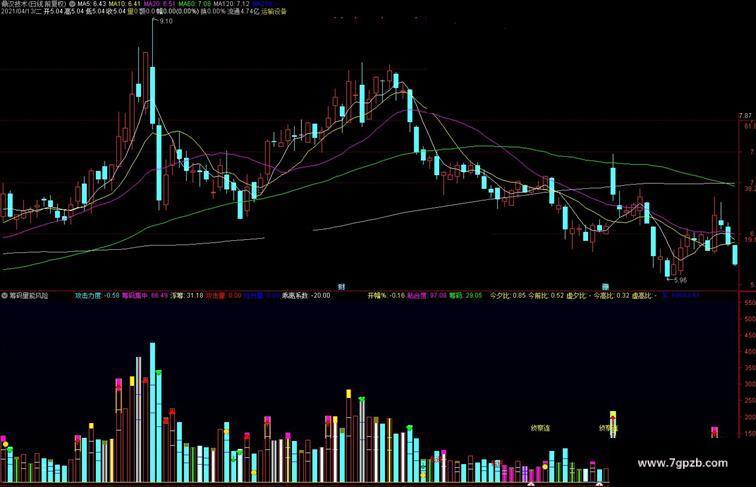Viewport: 756px width, 487px height.
Task: Open the 筹码量能风险 indicator settings icon
Action: coord(4,295)
